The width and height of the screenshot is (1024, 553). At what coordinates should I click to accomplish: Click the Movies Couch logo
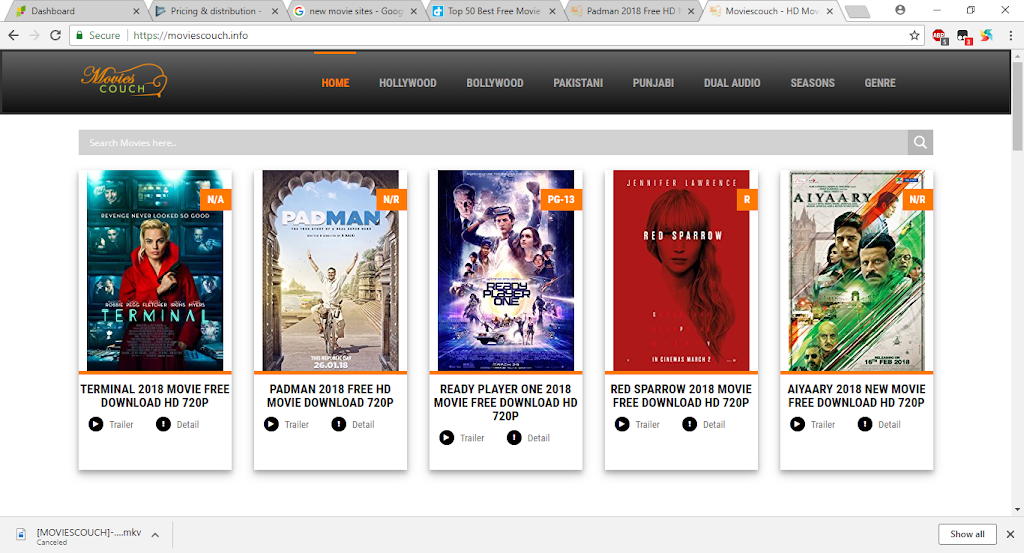pos(124,81)
